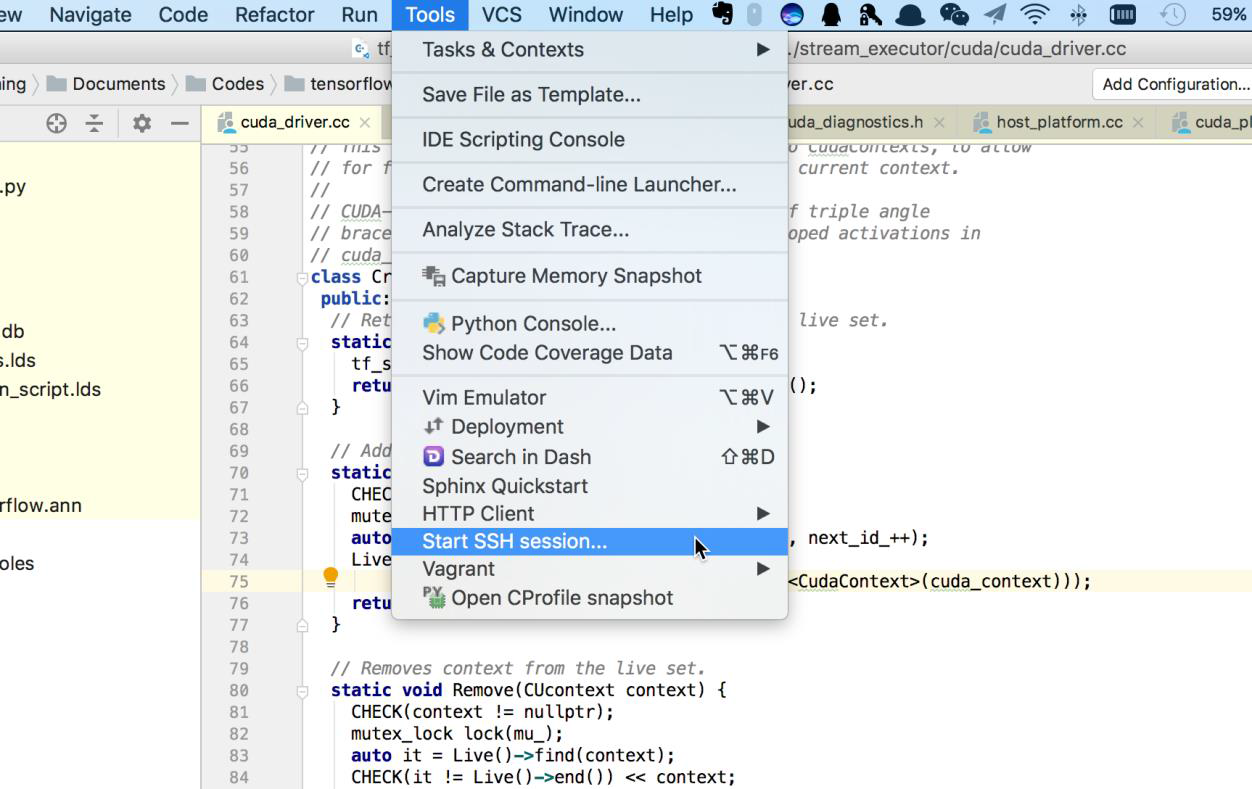Close the cuda_driver.cc tab
The width and height of the screenshot is (1252, 789).
point(365,122)
